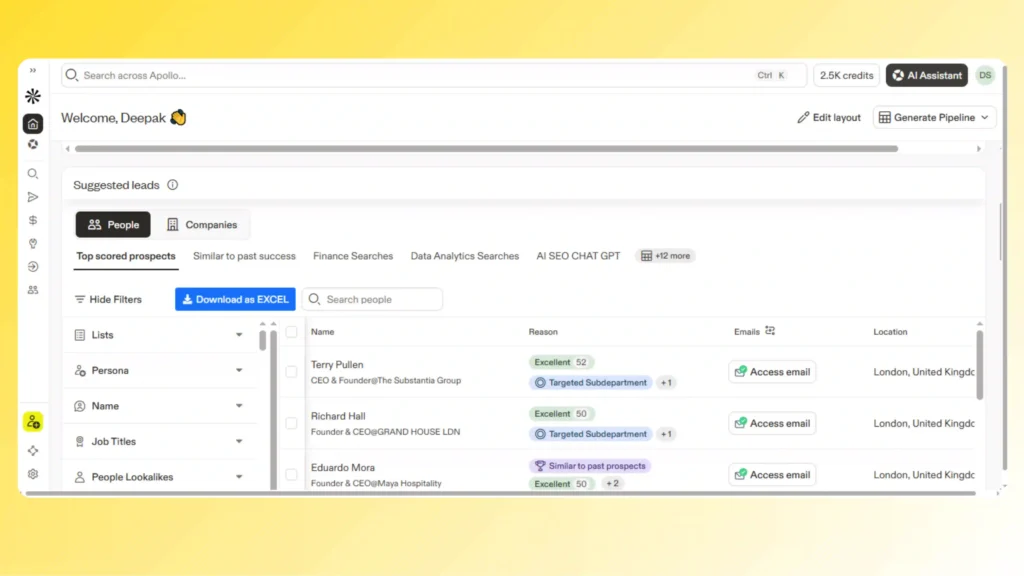Viewport: 1024px width, 576px height.
Task: Click the Emails column settings icon
Action: coord(770,331)
